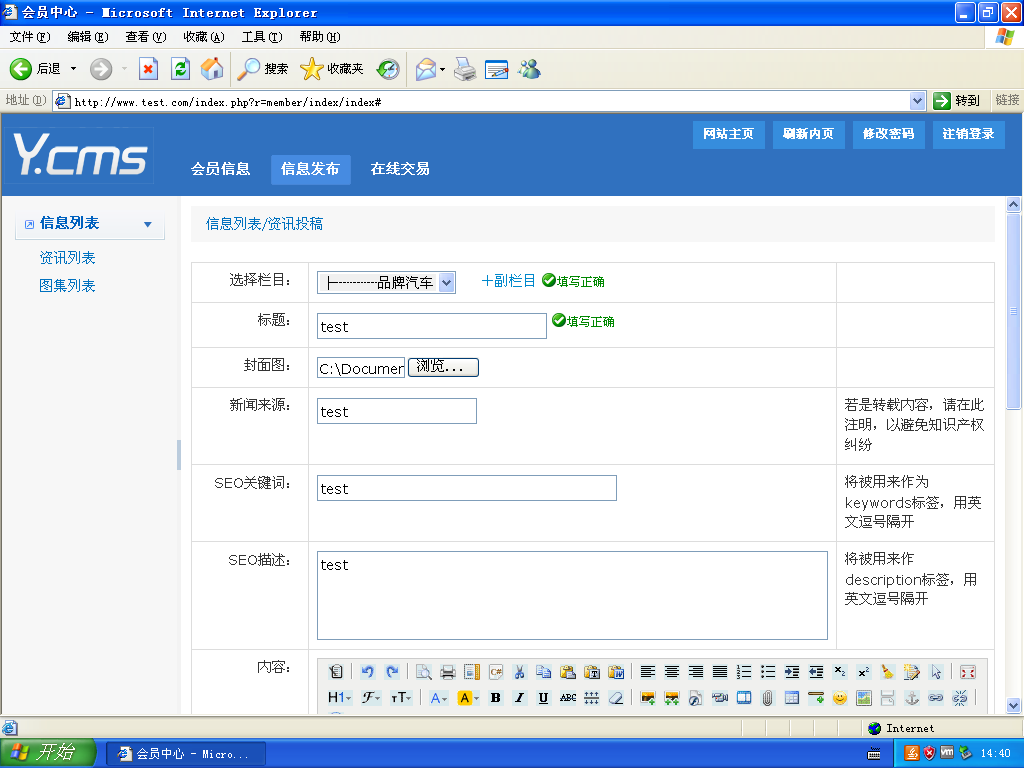This screenshot has height=768, width=1024.
Task: Click the 注销登录 button
Action: point(968,134)
